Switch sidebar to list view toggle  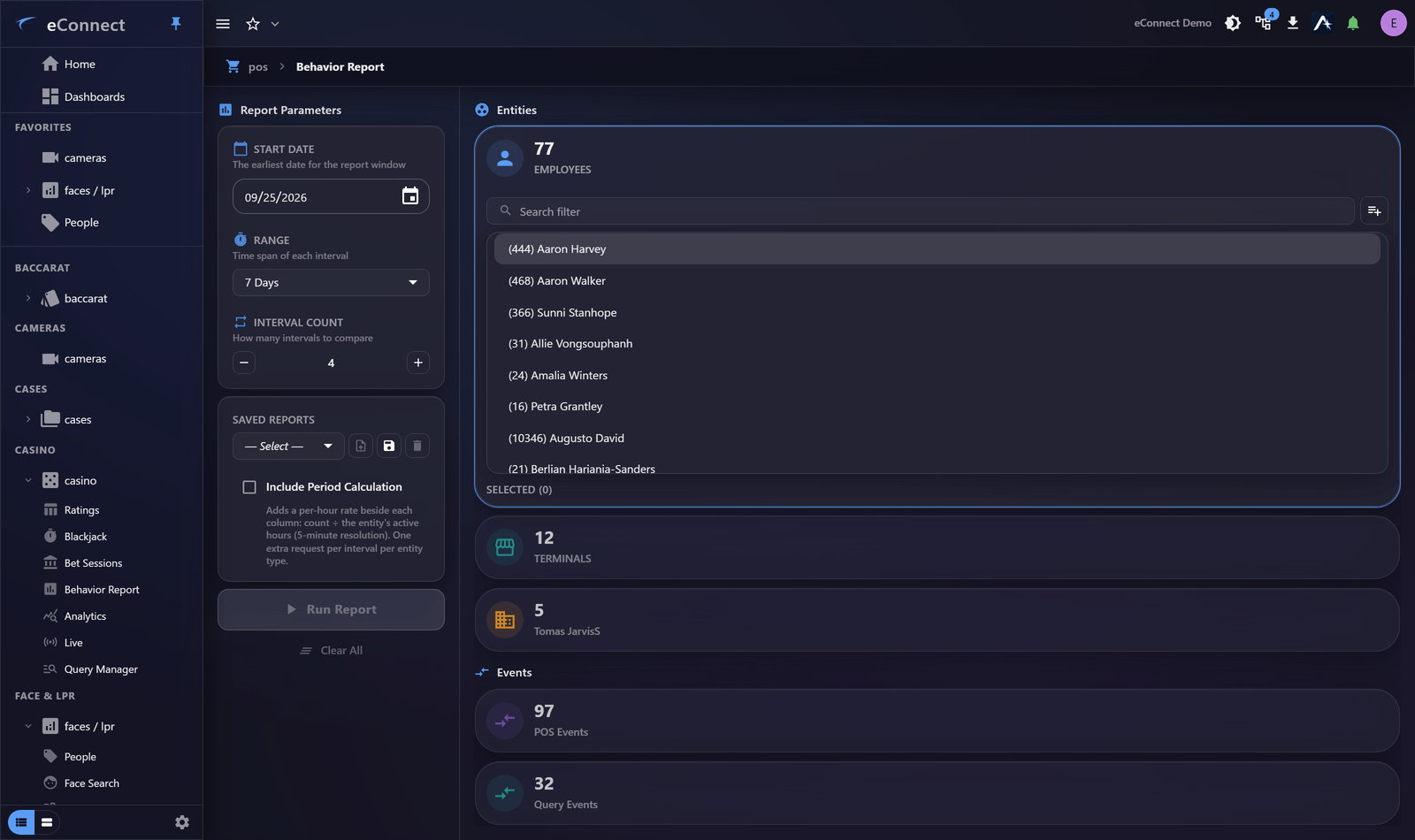pyautogui.click(x=21, y=822)
